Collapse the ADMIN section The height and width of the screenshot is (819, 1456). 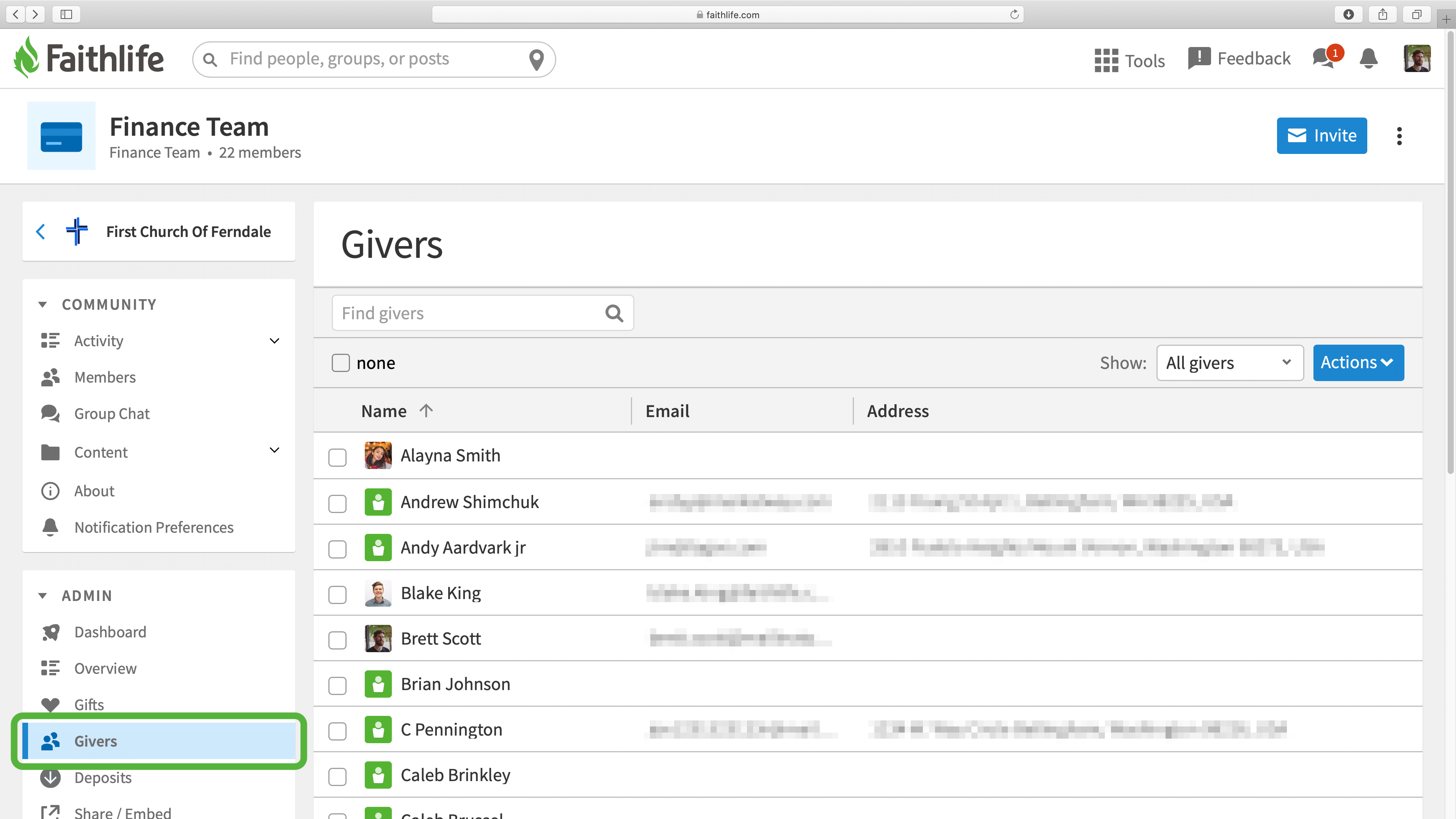click(42, 596)
